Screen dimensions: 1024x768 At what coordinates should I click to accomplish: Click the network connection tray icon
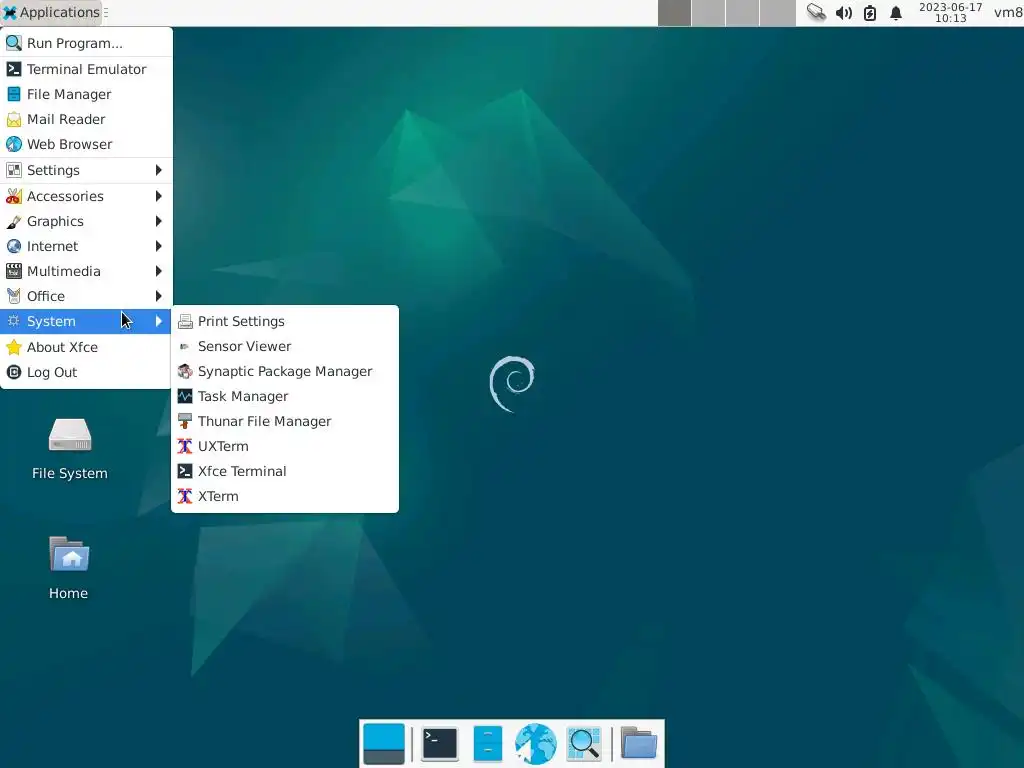pyautogui.click(x=816, y=12)
